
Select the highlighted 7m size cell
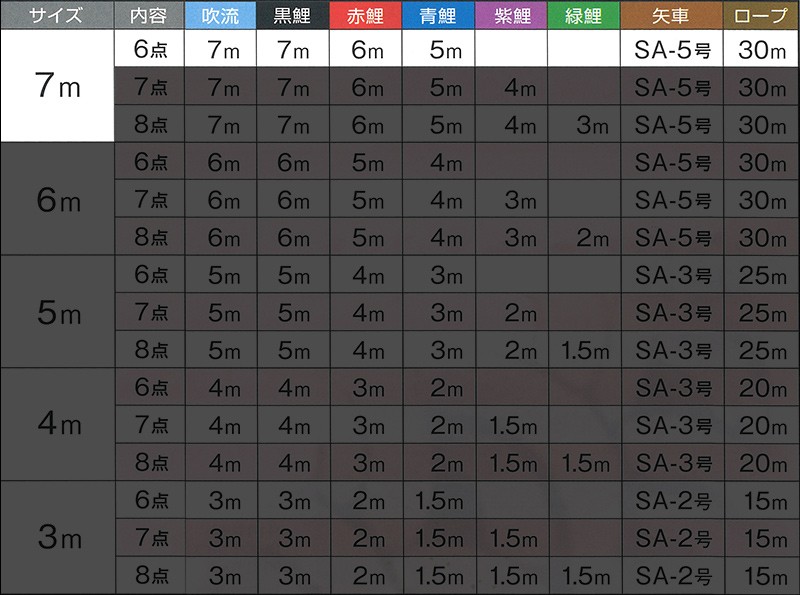56,86
